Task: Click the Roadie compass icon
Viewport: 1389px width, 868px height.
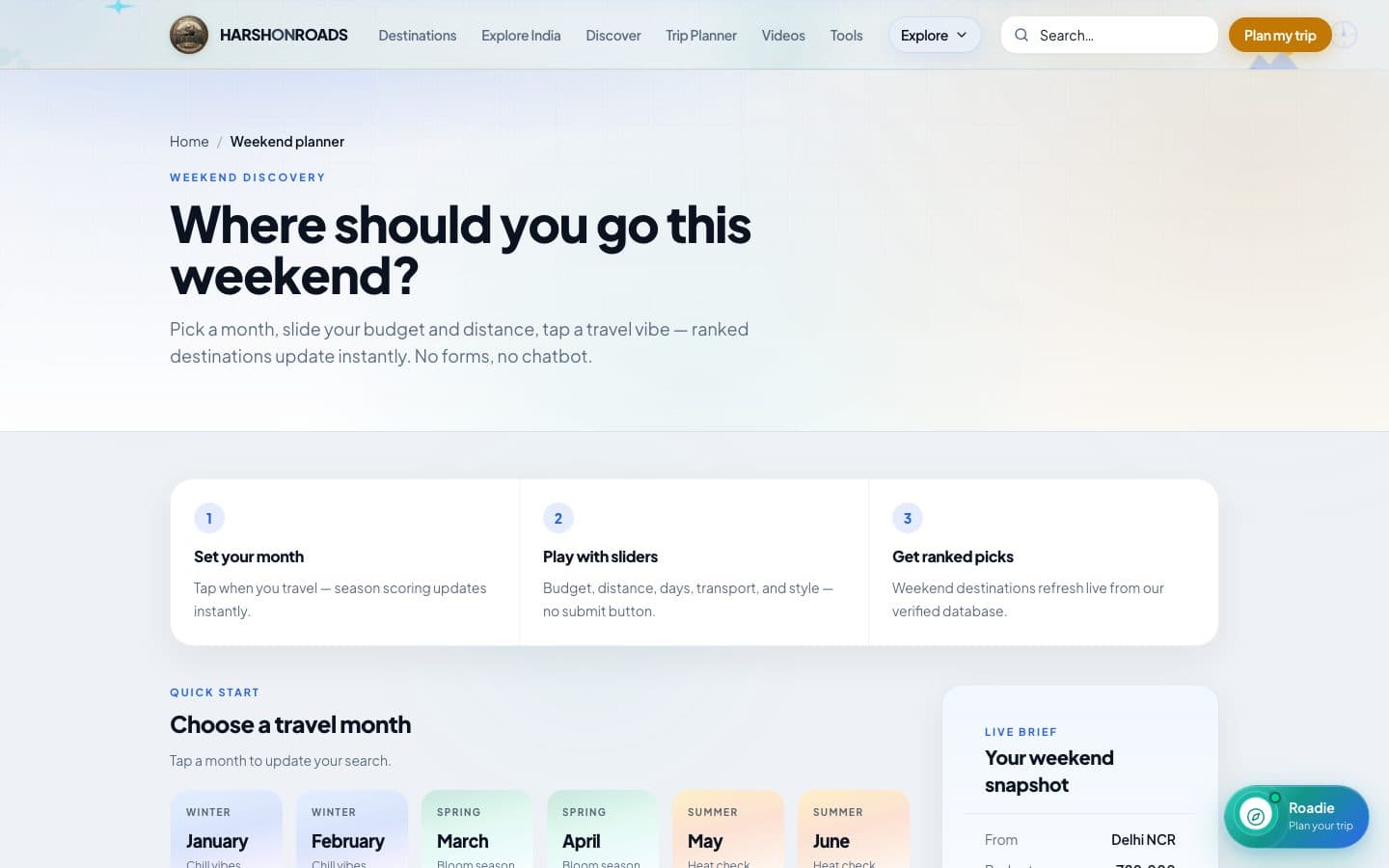Action: point(1256,817)
